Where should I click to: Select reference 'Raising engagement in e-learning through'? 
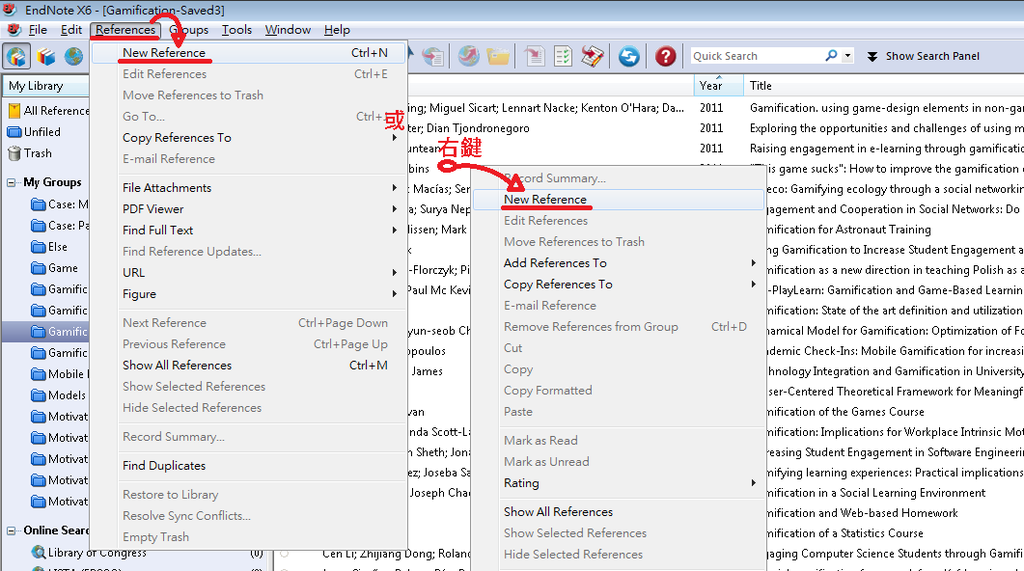886,148
